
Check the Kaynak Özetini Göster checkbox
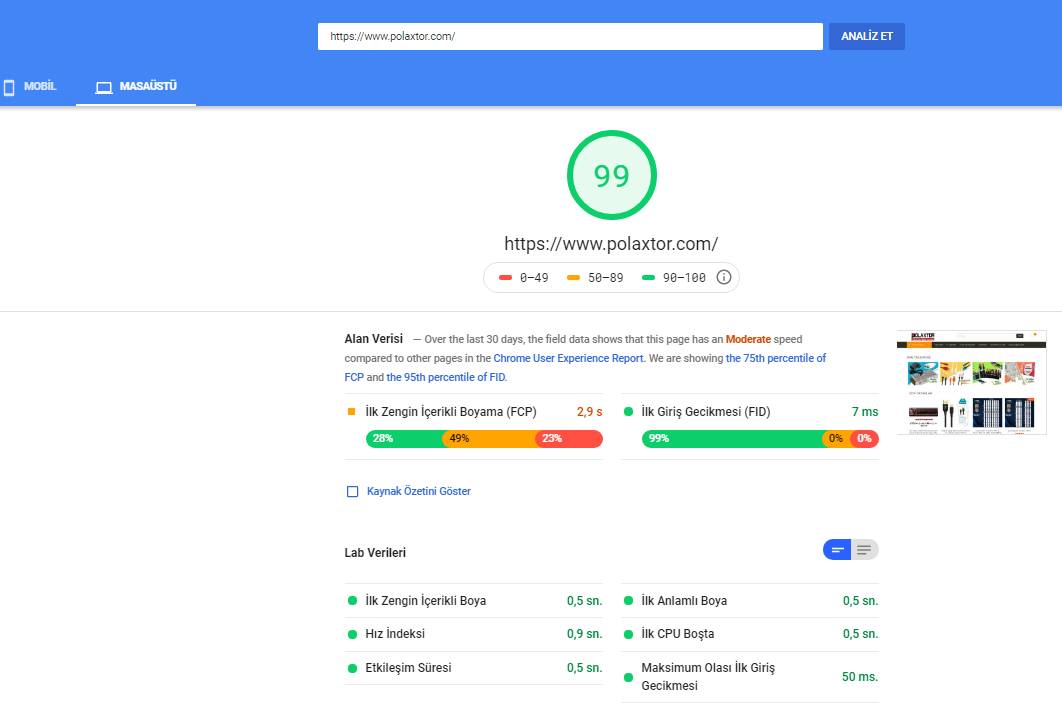tap(352, 491)
